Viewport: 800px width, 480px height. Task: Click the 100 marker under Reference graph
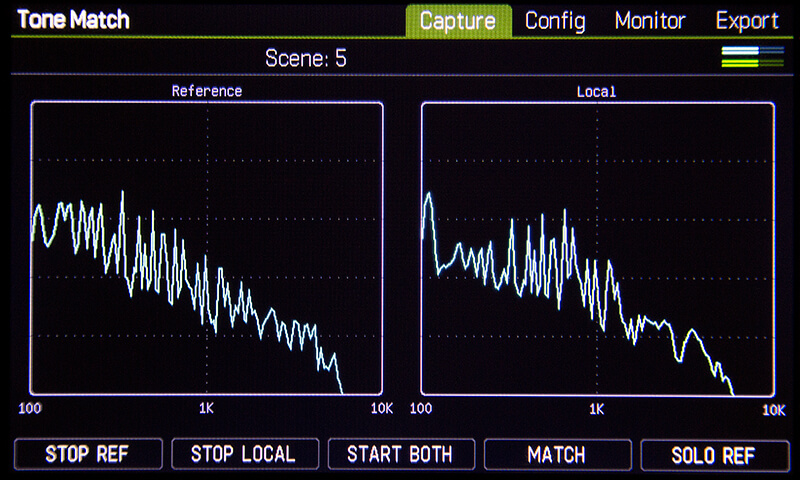point(31,408)
